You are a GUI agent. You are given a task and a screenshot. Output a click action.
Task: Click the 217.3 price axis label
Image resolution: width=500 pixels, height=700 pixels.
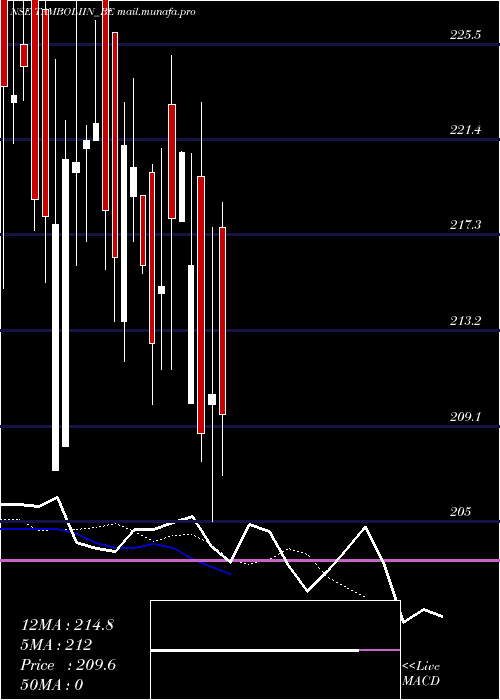[x=465, y=225]
